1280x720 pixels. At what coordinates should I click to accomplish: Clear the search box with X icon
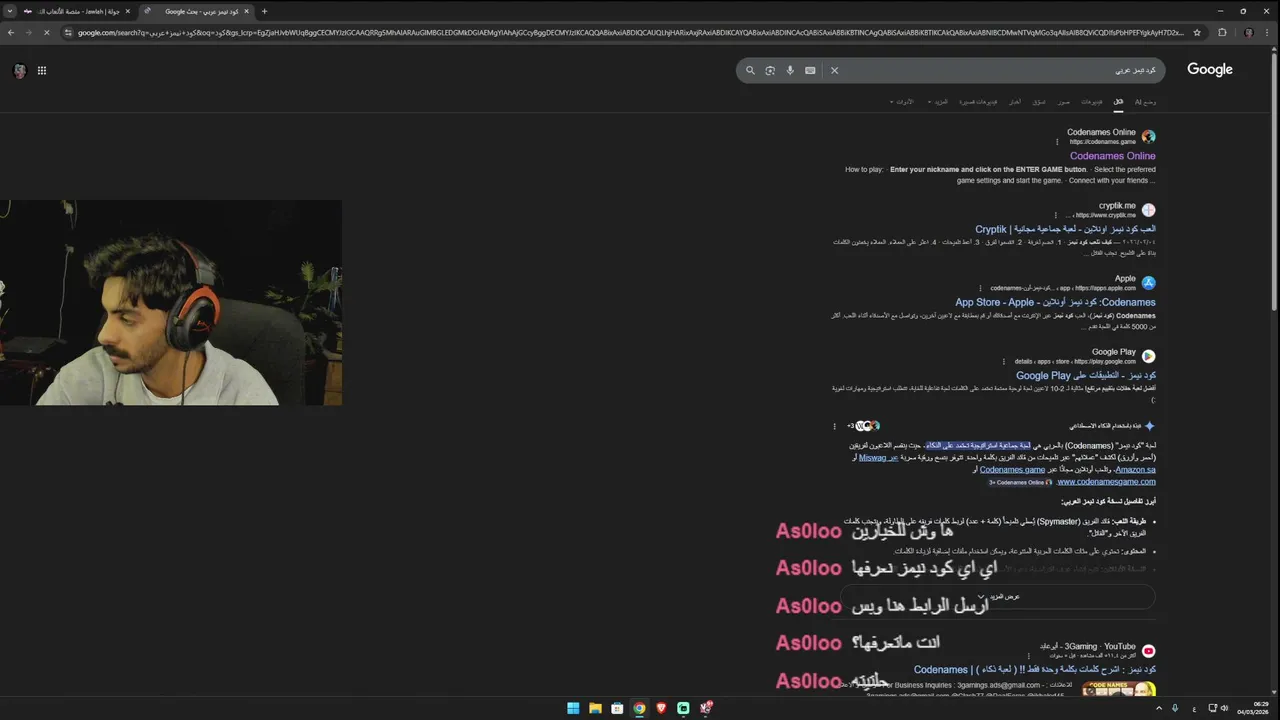click(x=834, y=70)
